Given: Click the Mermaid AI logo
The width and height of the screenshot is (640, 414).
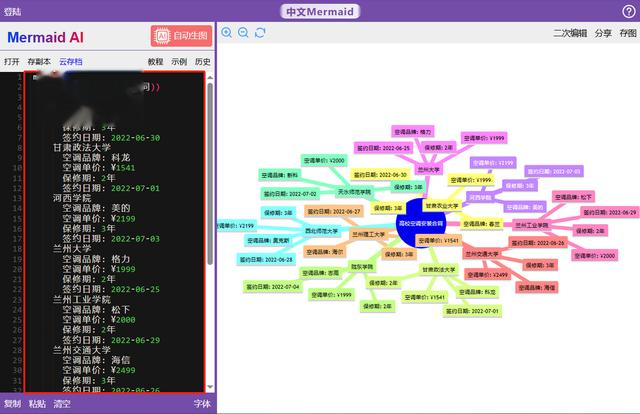Looking at the screenshot, I should [45, 38].
